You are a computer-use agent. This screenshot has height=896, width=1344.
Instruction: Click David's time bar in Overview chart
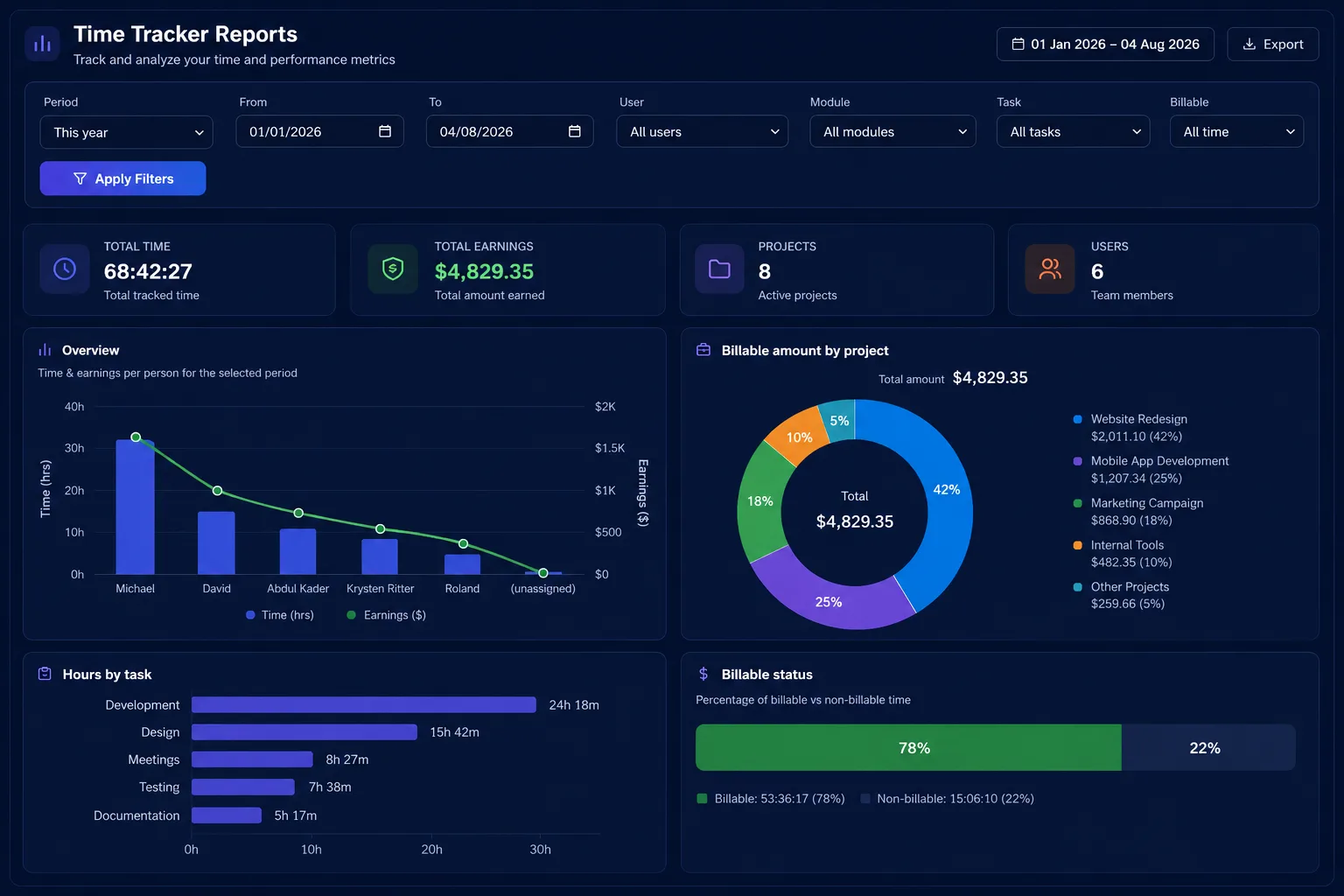click(216, 543)
